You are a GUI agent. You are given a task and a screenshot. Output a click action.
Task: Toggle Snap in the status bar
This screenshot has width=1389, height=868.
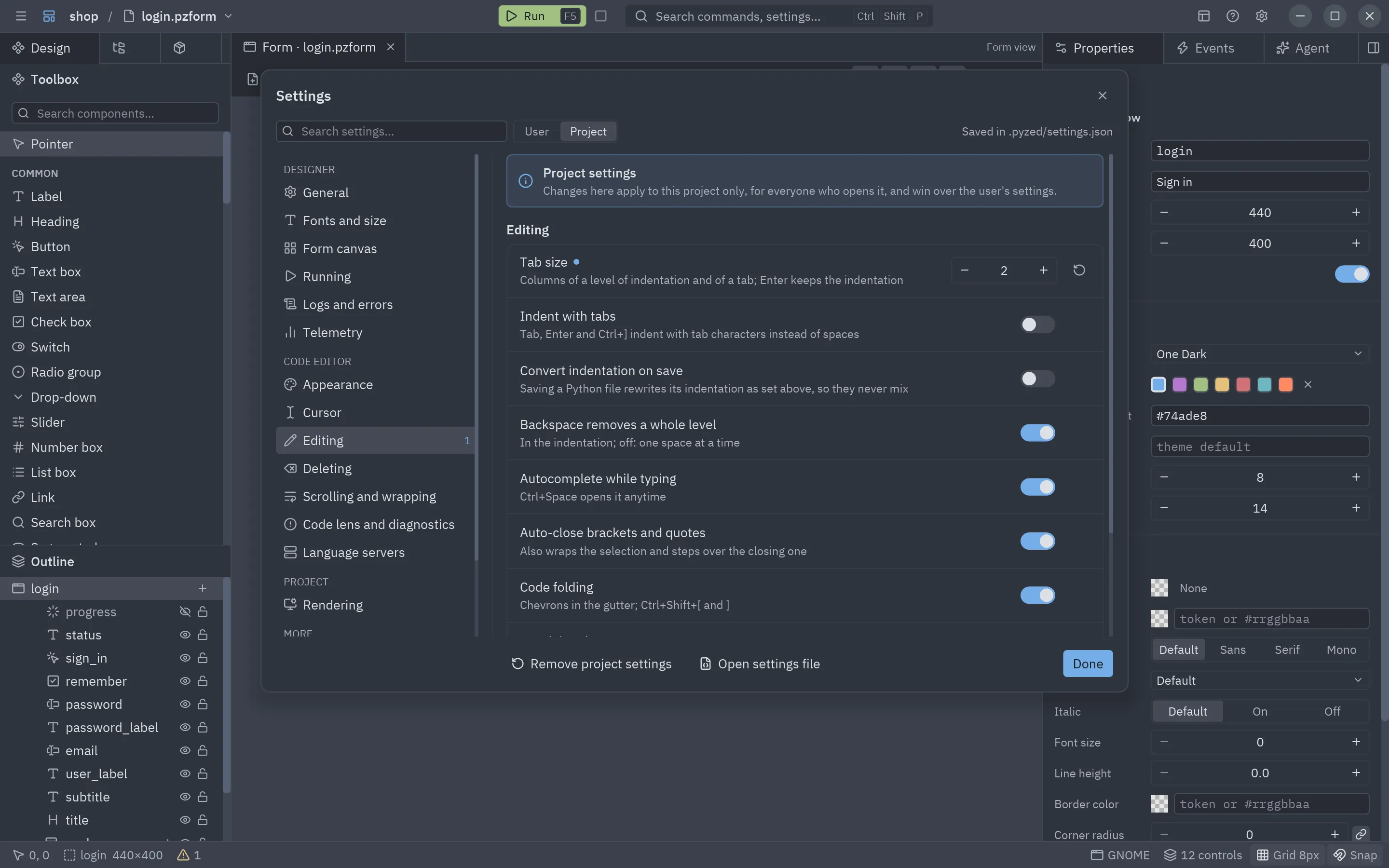(x=1355, y=855)
